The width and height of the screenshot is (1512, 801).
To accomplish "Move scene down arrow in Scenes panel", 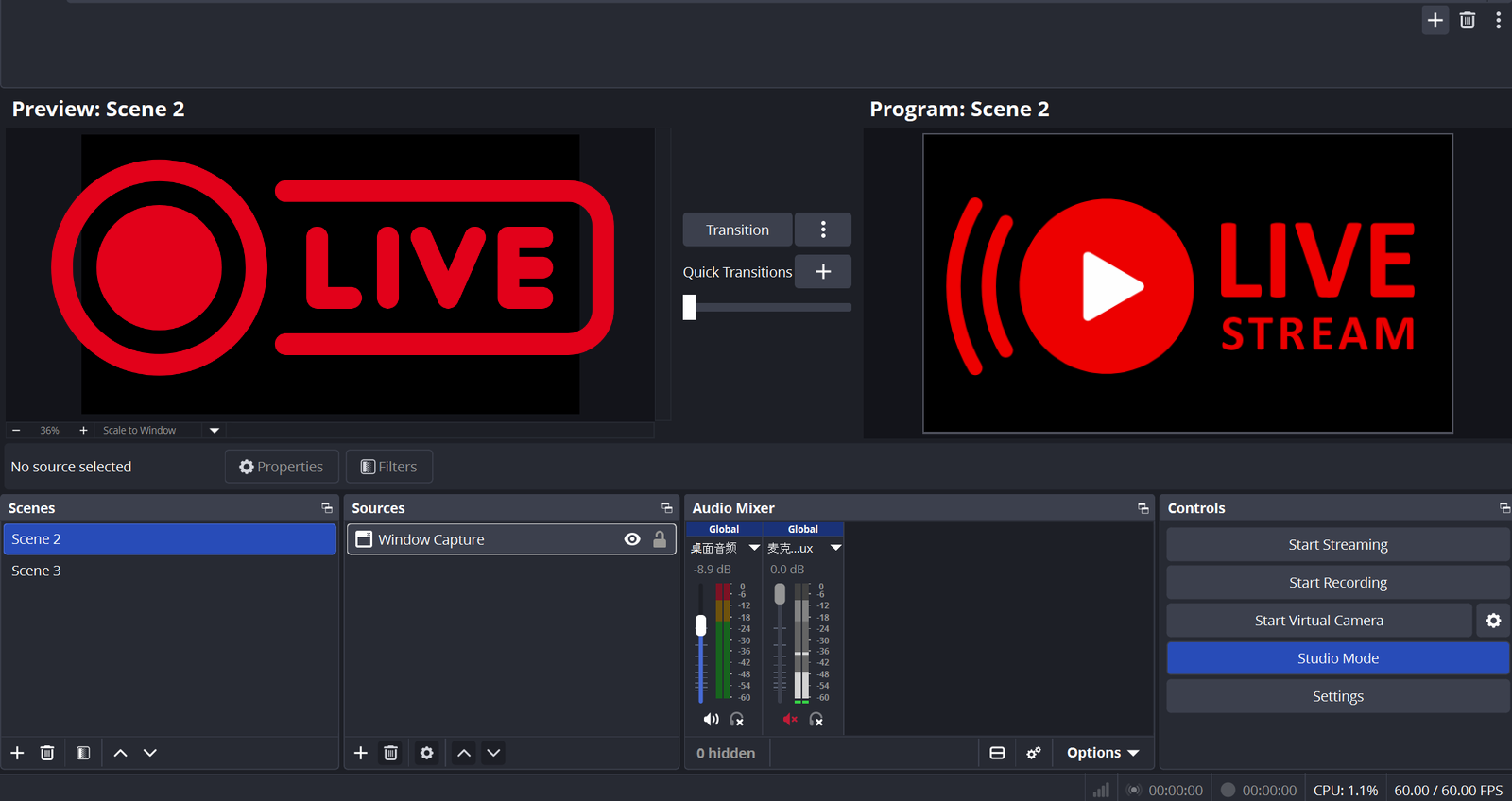I will [x=150, y=753].
